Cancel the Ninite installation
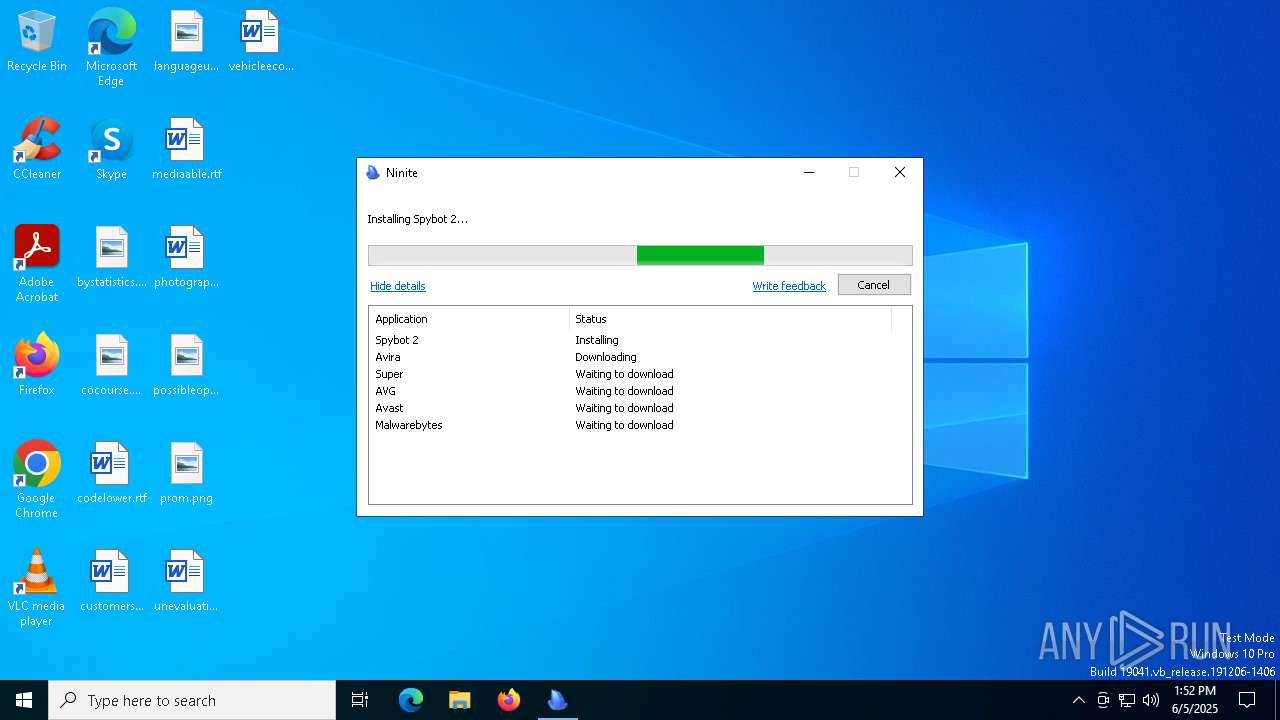1280x720 pixels. (874, 285)
